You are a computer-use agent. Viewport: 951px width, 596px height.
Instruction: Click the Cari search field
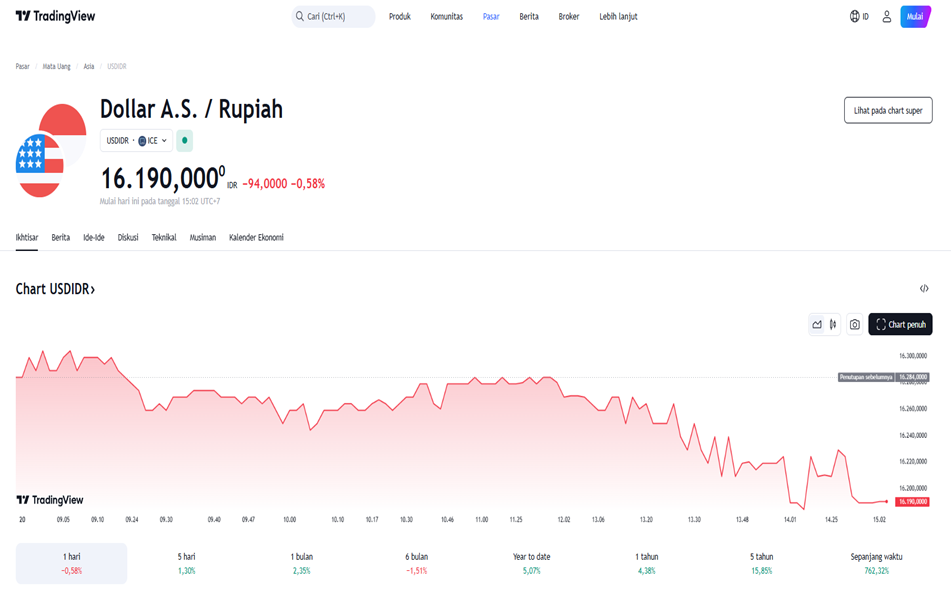click(333, 16)
